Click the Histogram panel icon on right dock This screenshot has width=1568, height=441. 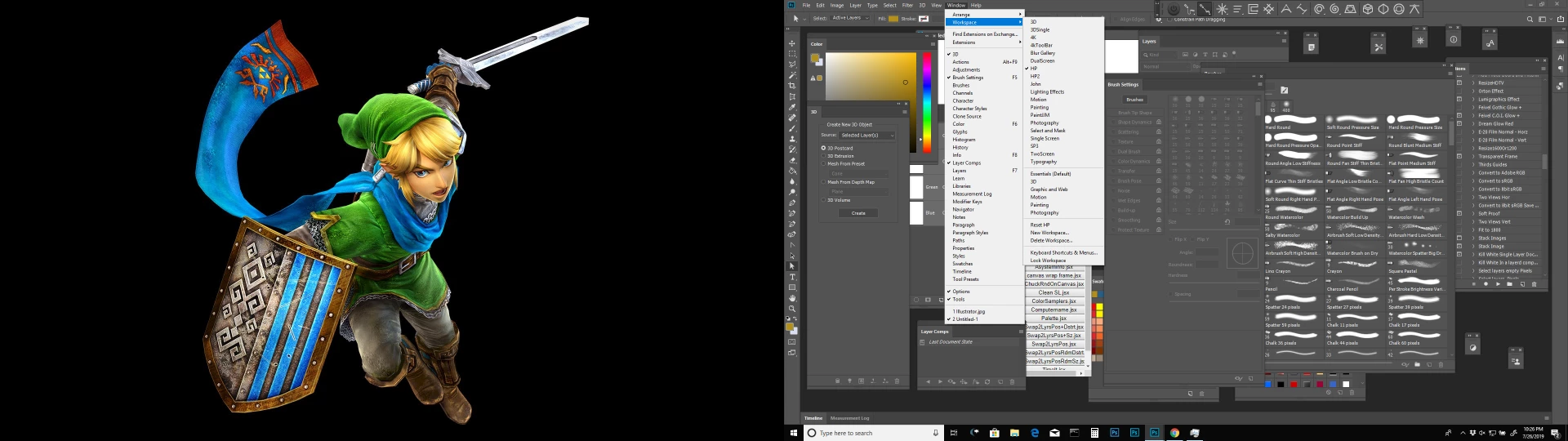1559,41
